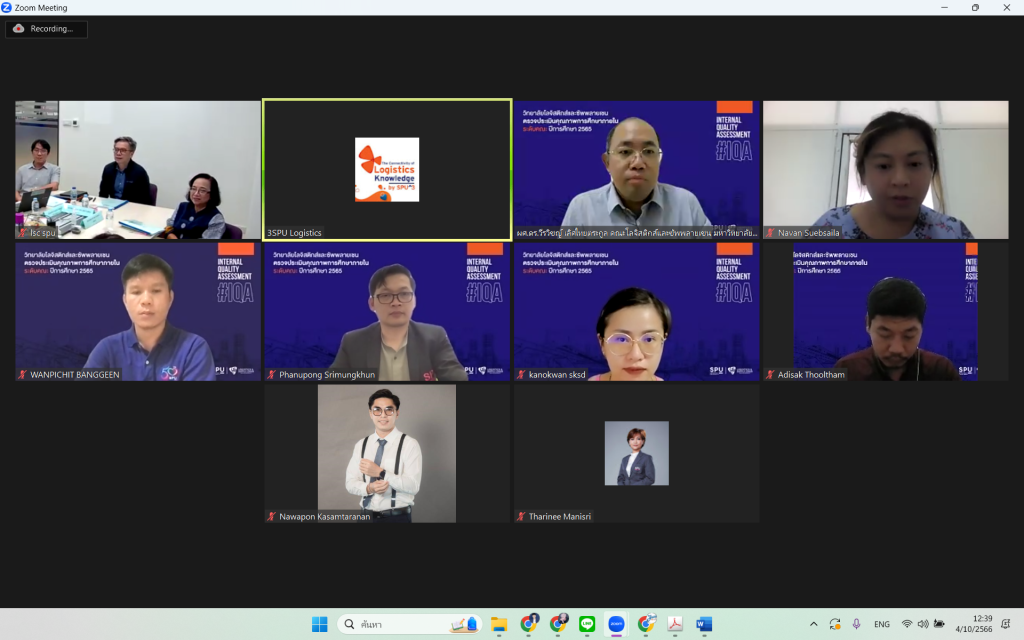Show hidden system tray icons
Screen dimensions: 1024x640
(x=814, y=624)
